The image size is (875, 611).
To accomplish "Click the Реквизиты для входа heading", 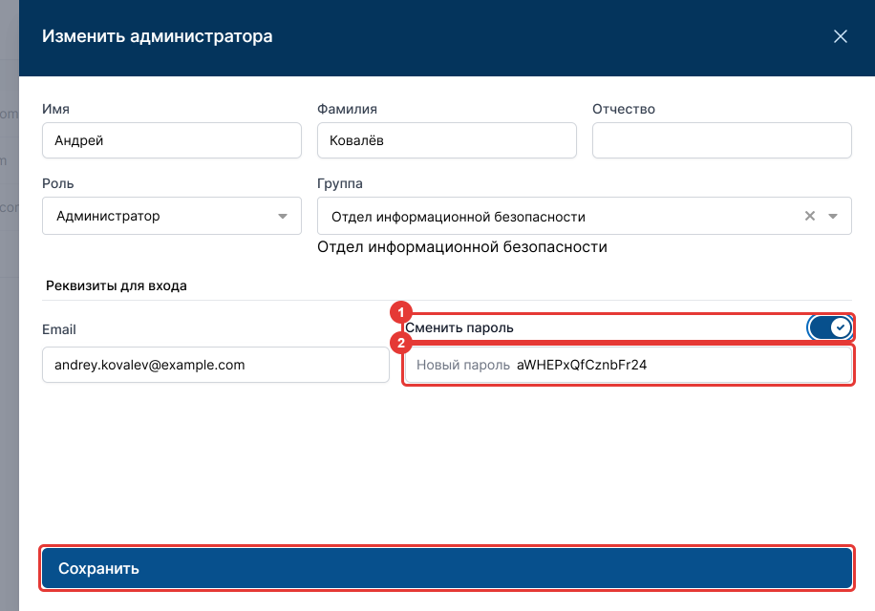I will 116,286.
